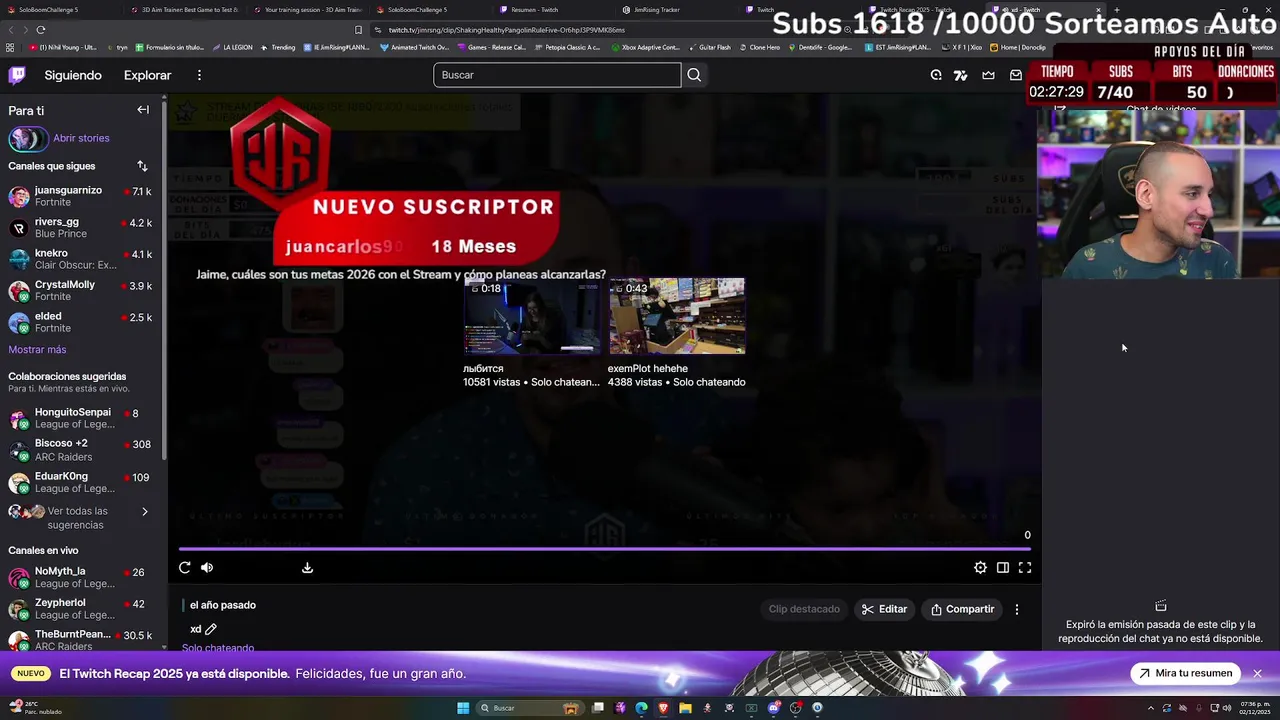
Task: Edit the clip title with pencil icon
Action: click(211, 629)
